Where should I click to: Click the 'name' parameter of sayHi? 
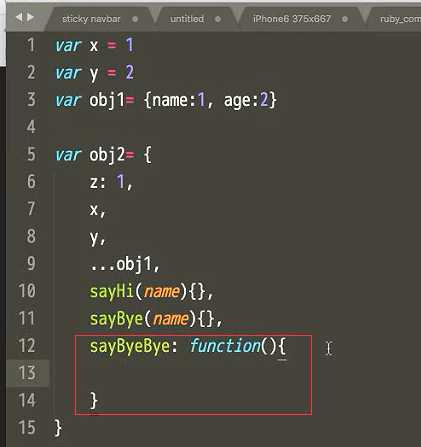click(162, 291)
